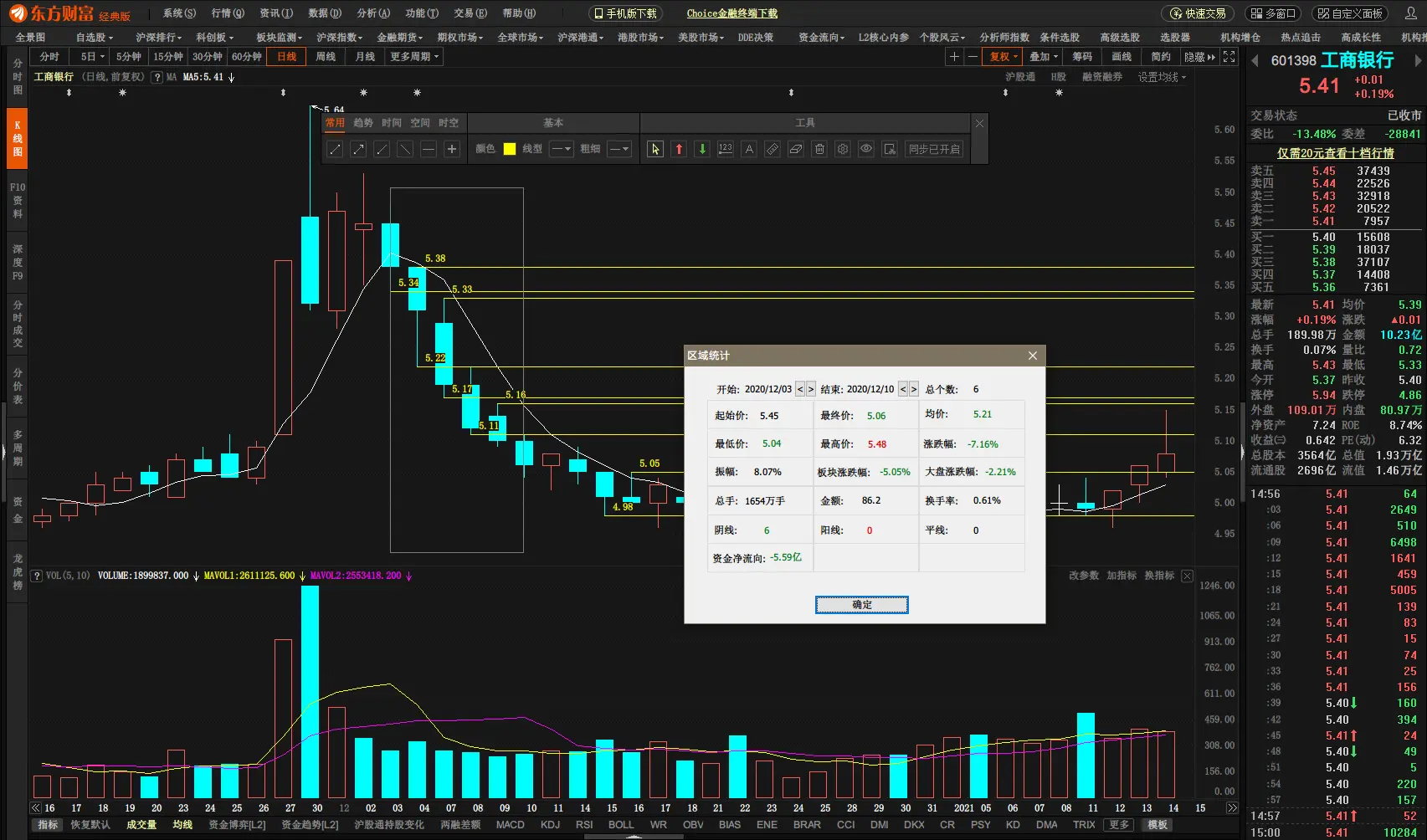
Task: Step end date forward in 区域统计
Action: pyautogui.click(x=914, y=389)
